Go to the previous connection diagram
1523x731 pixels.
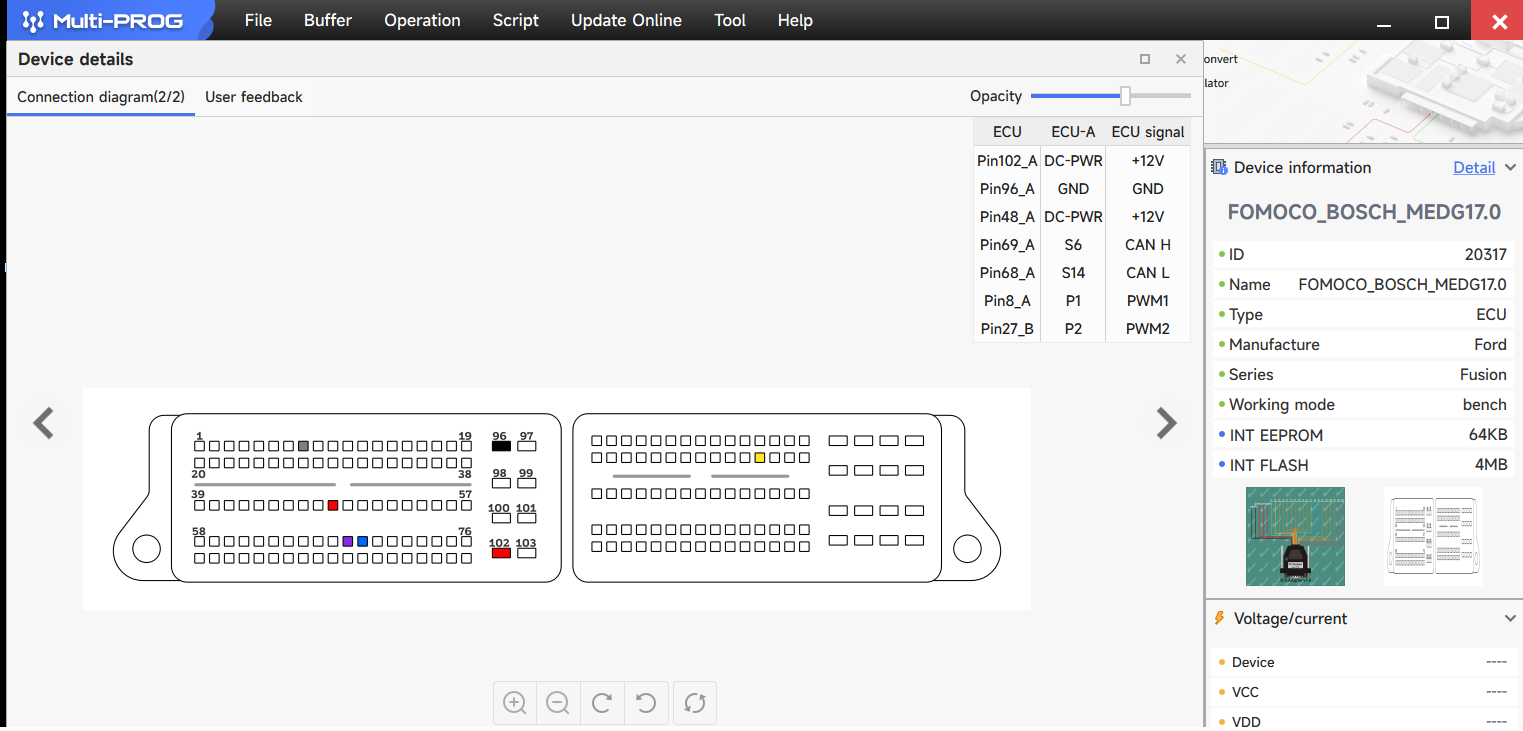[x=43, y=423]
